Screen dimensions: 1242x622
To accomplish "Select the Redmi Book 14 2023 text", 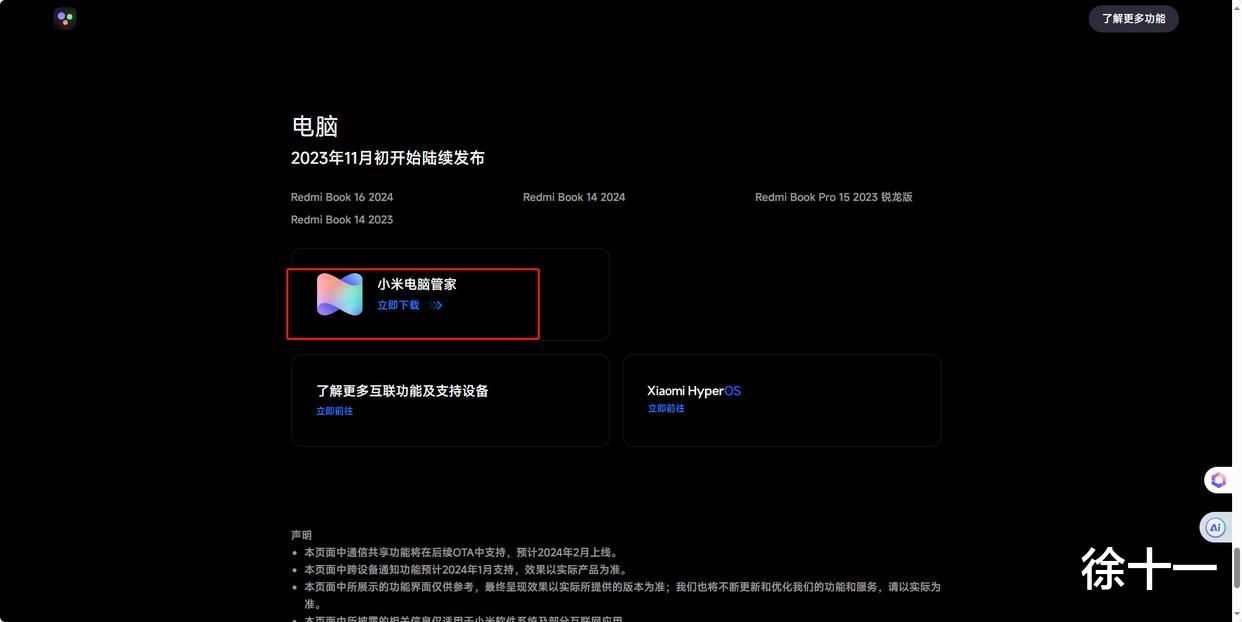I will coord(342,219).
